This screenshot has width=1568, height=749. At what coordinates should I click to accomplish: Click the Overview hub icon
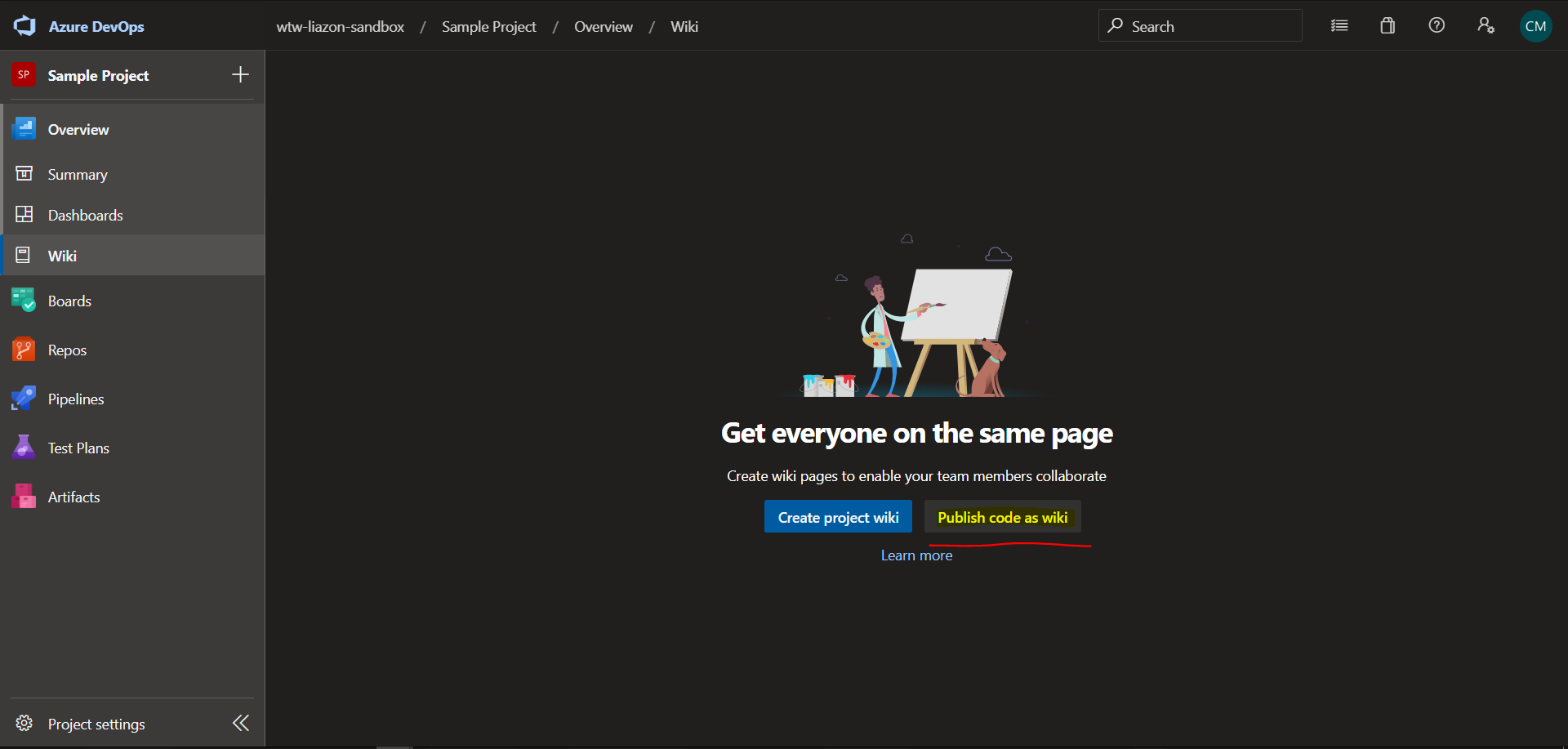click(24, 129)
